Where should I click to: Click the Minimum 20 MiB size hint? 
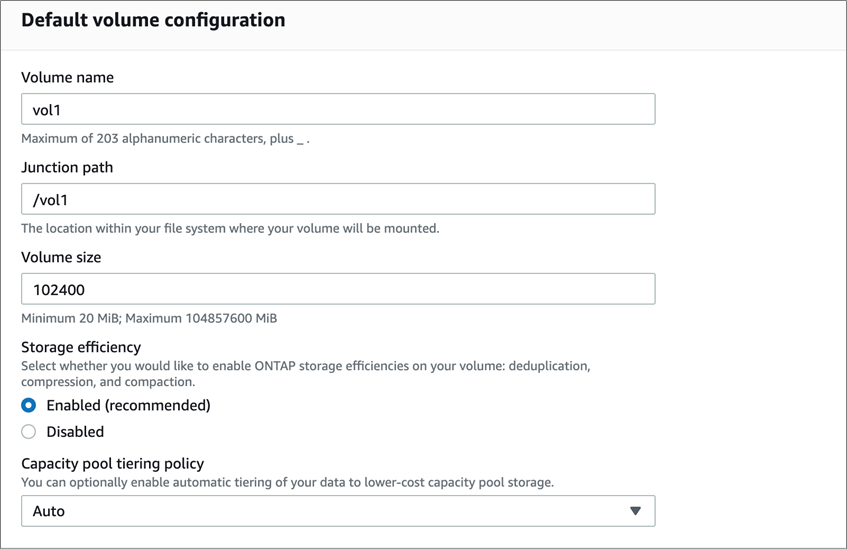149,318
